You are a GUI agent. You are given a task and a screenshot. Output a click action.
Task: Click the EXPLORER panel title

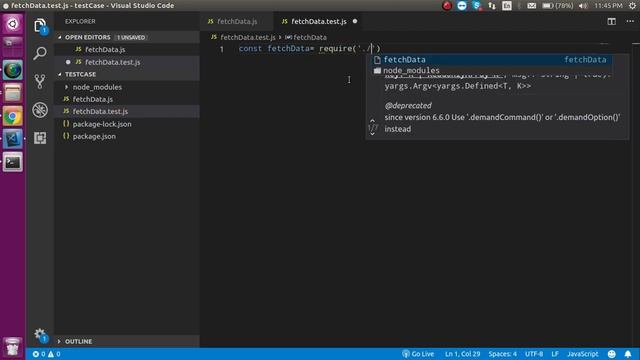80,21
